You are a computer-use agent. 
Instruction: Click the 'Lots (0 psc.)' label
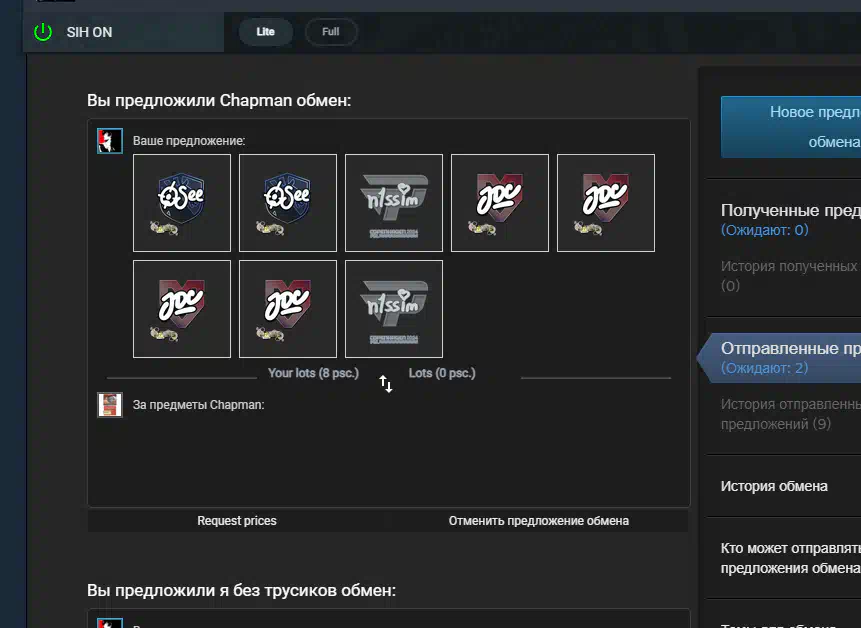[x=442, y=373]
